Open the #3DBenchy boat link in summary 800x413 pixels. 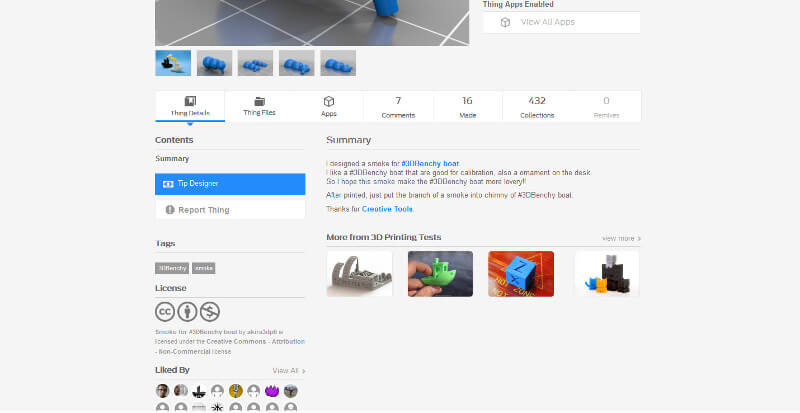point(429,162)
